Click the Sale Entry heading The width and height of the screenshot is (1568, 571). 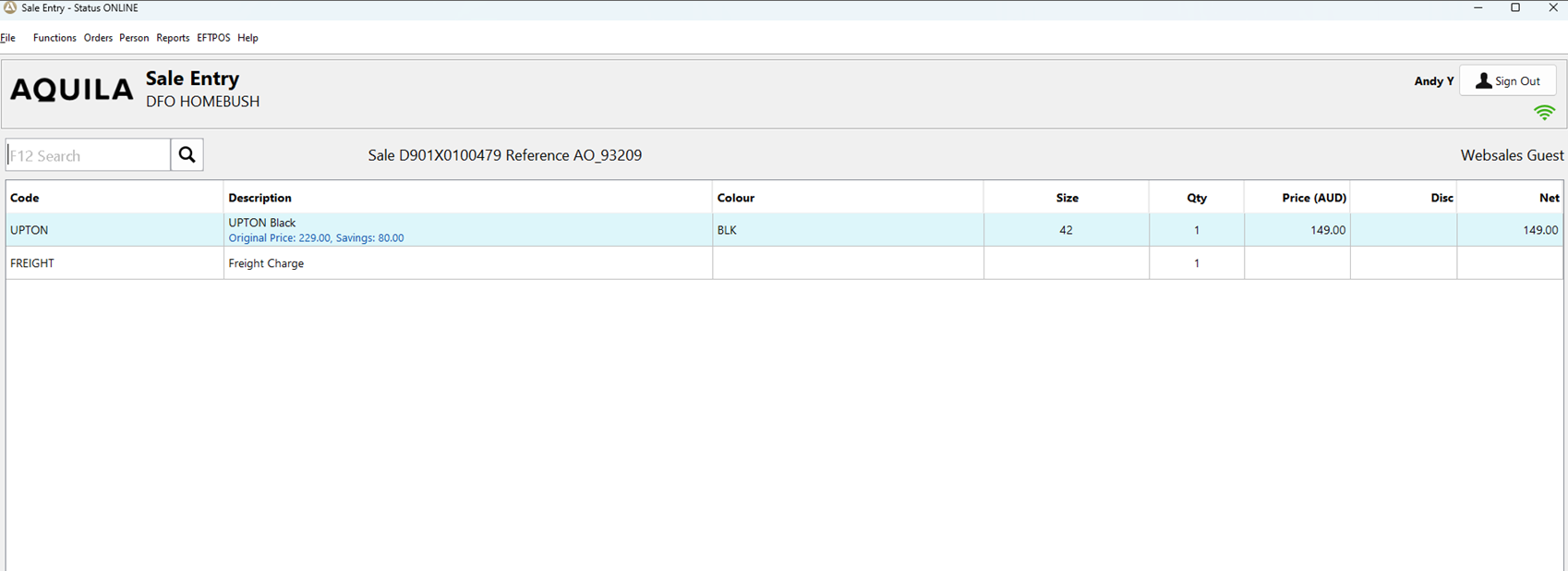pyautogui.click(x=192, y=79)
